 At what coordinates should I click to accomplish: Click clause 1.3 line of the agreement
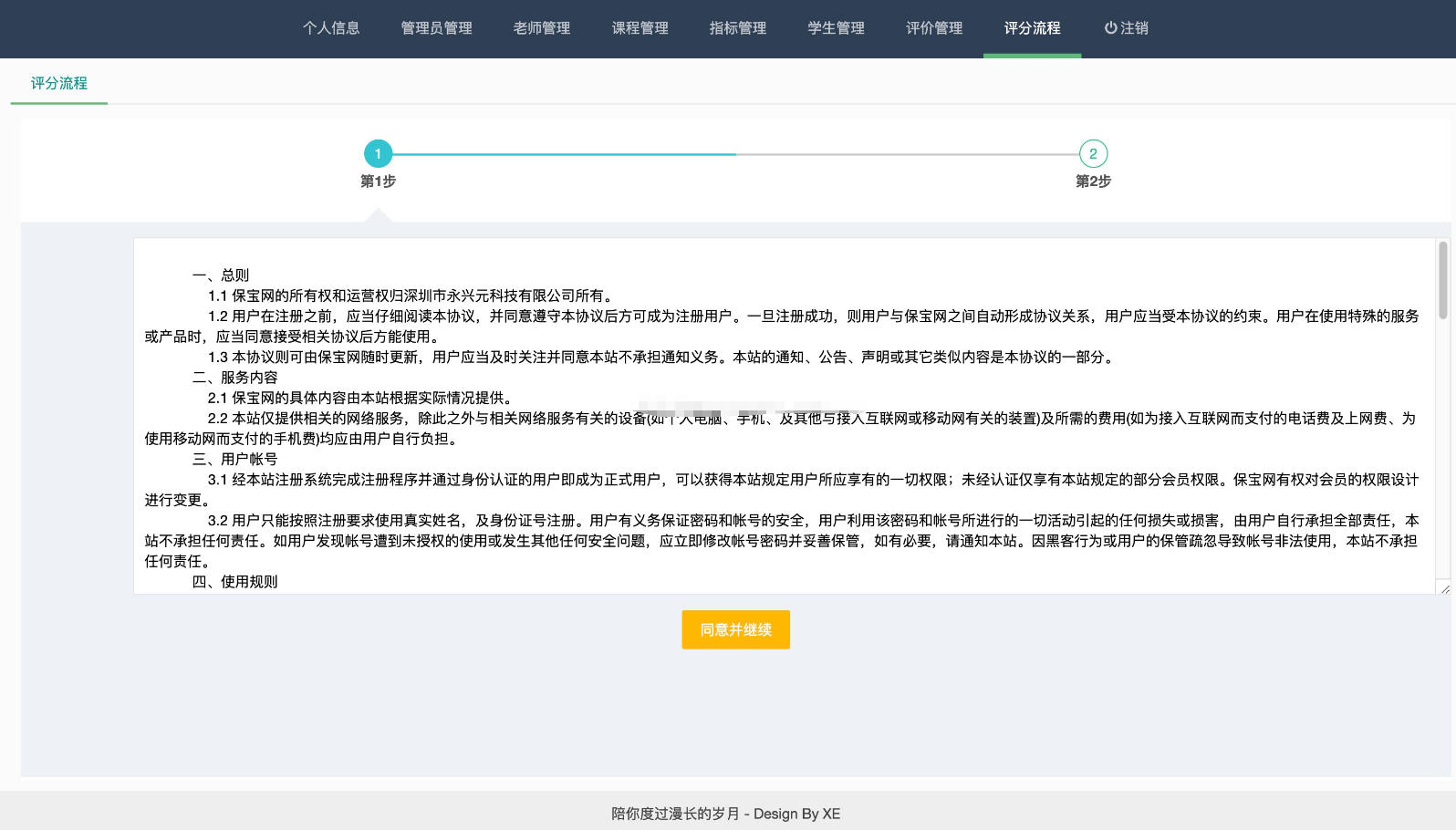point(663,357)
